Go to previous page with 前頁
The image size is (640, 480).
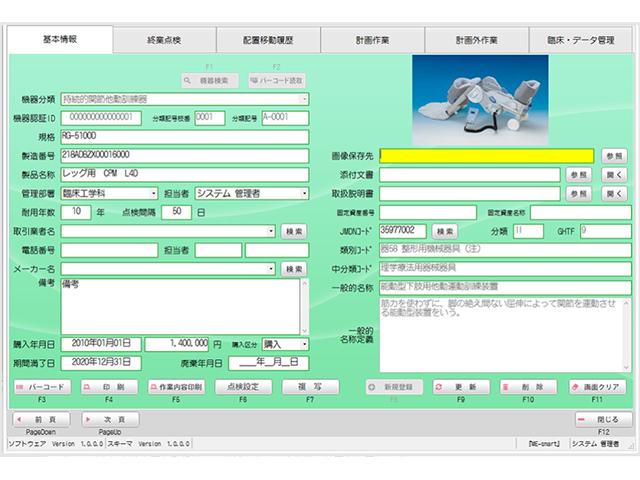(x=41, y=420)
